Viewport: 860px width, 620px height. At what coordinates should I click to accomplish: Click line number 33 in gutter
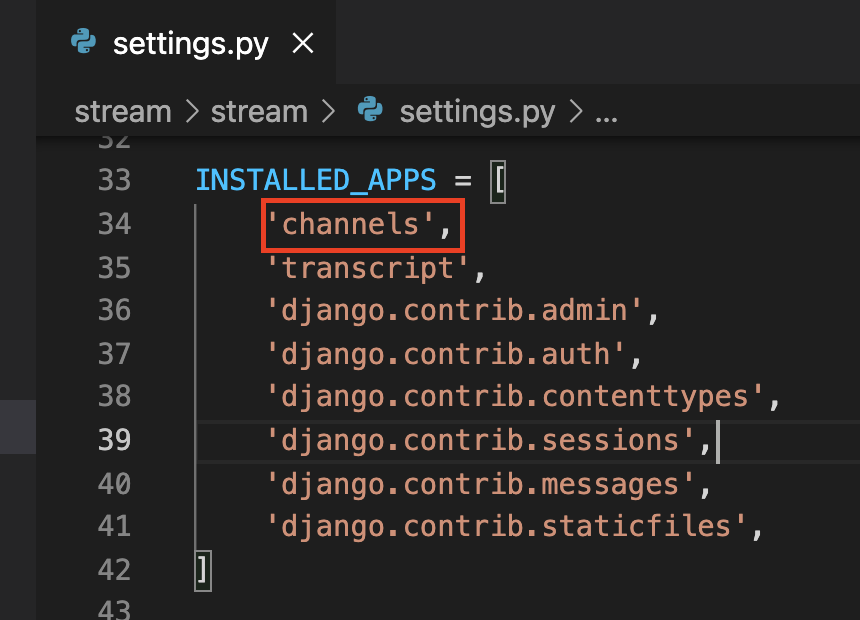click(x=115, y=180)
